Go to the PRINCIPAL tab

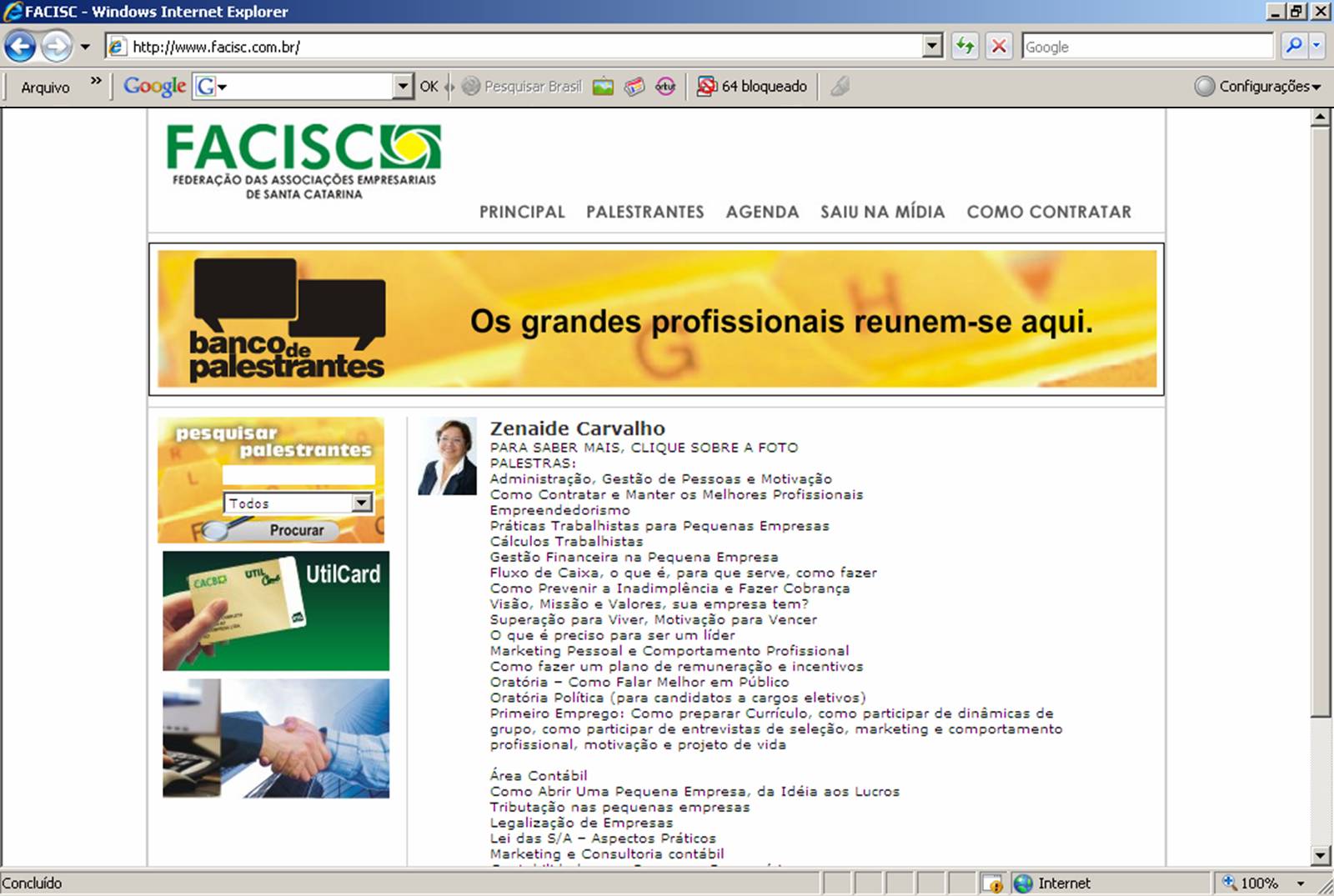(522, 212)
